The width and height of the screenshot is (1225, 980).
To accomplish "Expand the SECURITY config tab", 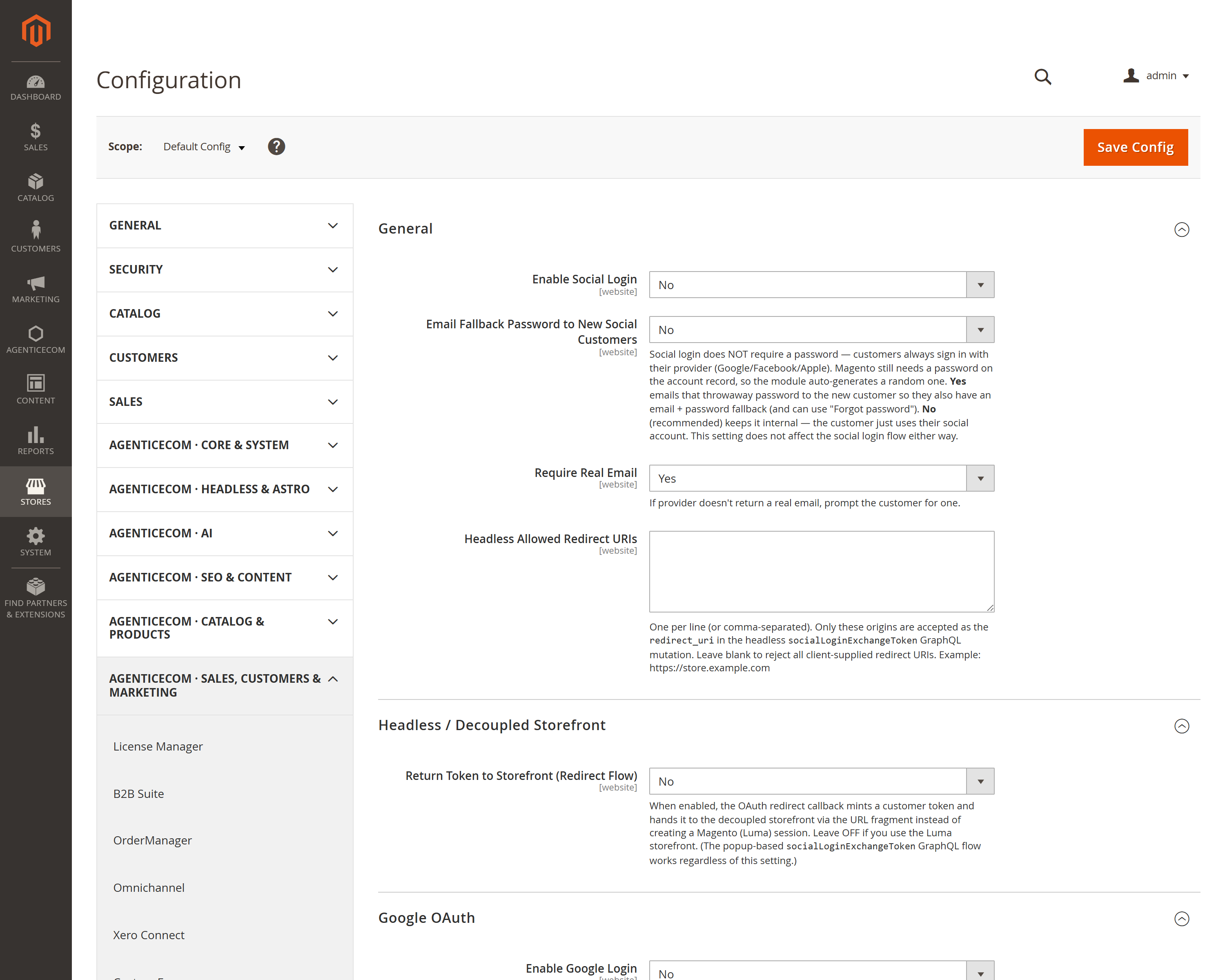I will [225, 270].
